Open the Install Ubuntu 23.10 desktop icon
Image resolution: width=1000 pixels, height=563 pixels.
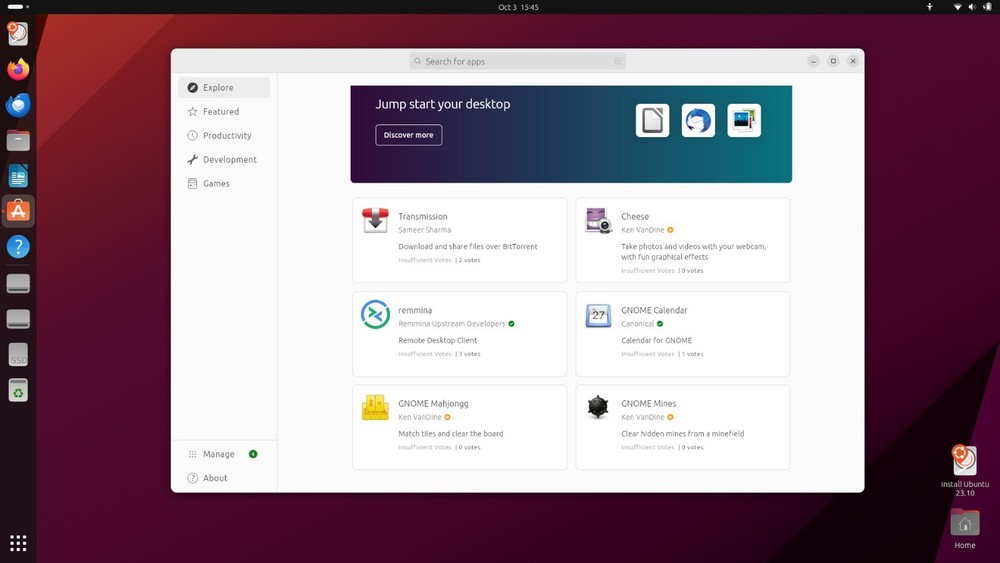[964, 471]
